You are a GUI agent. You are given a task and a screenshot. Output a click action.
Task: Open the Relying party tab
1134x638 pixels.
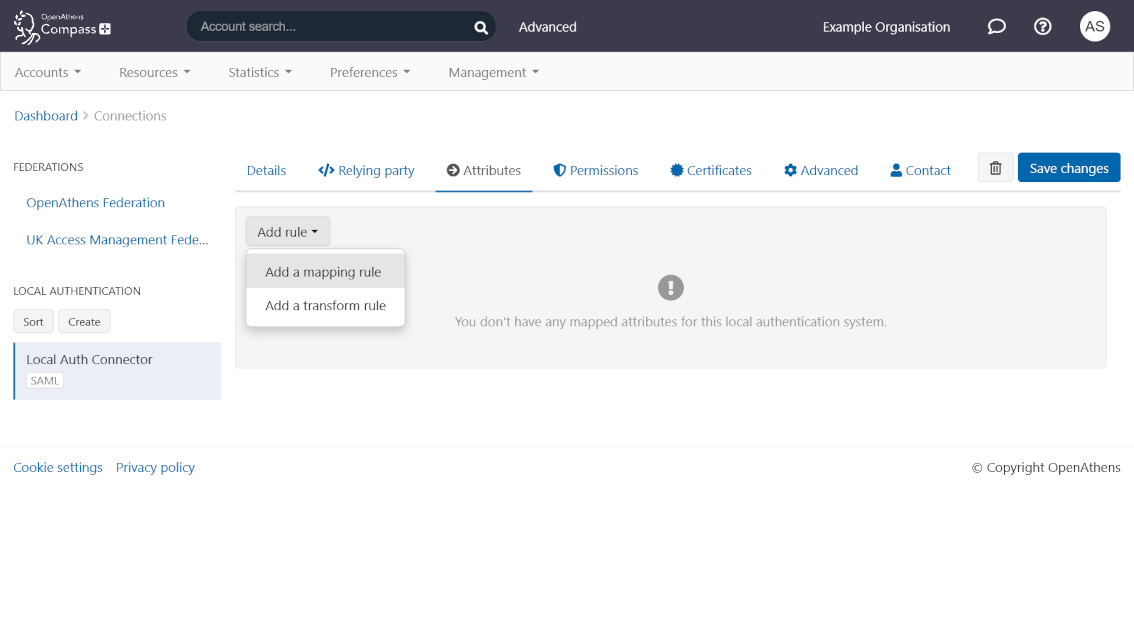tap(366, 171)
